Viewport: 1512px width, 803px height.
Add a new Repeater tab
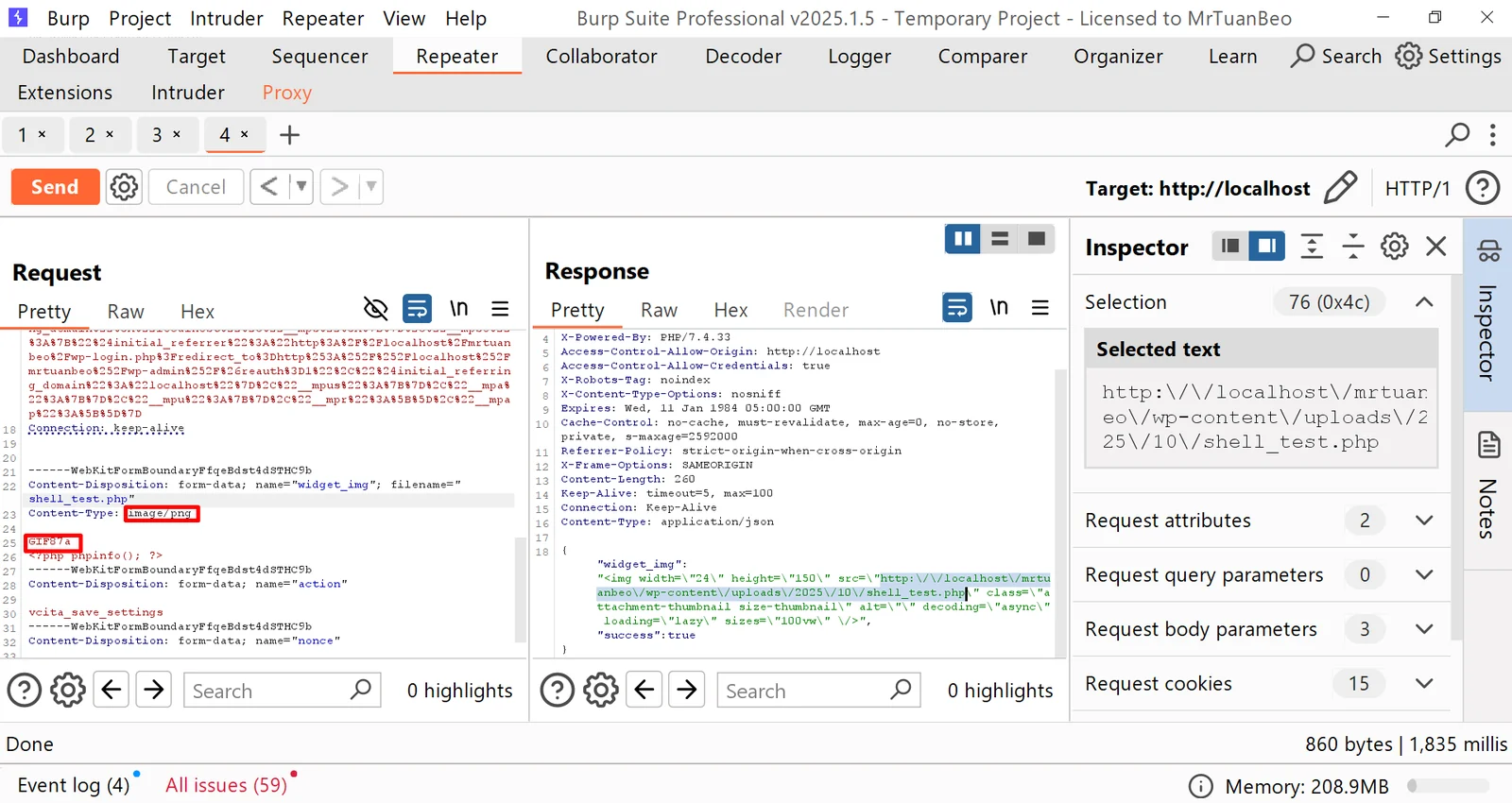coord(290,135)
